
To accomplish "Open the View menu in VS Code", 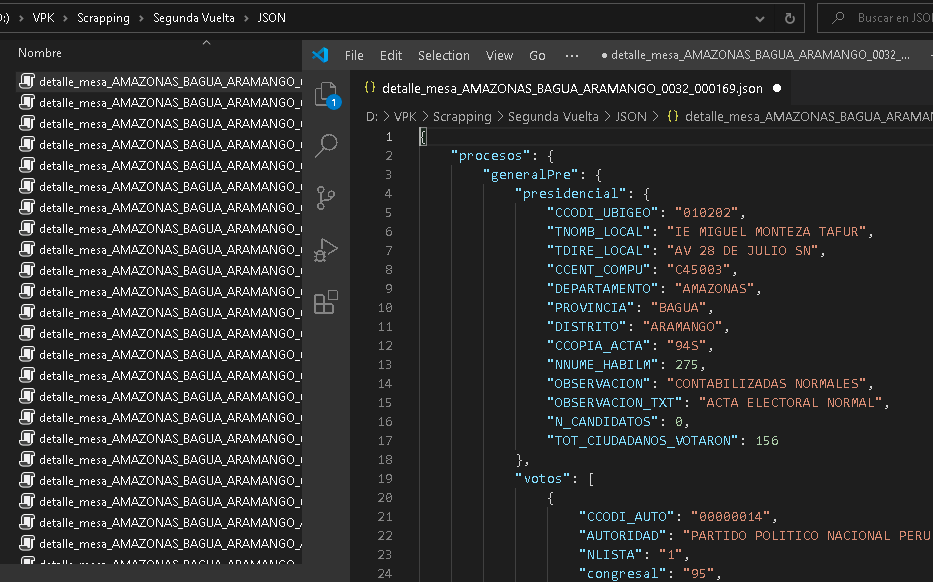I will (x=499, y=55).
